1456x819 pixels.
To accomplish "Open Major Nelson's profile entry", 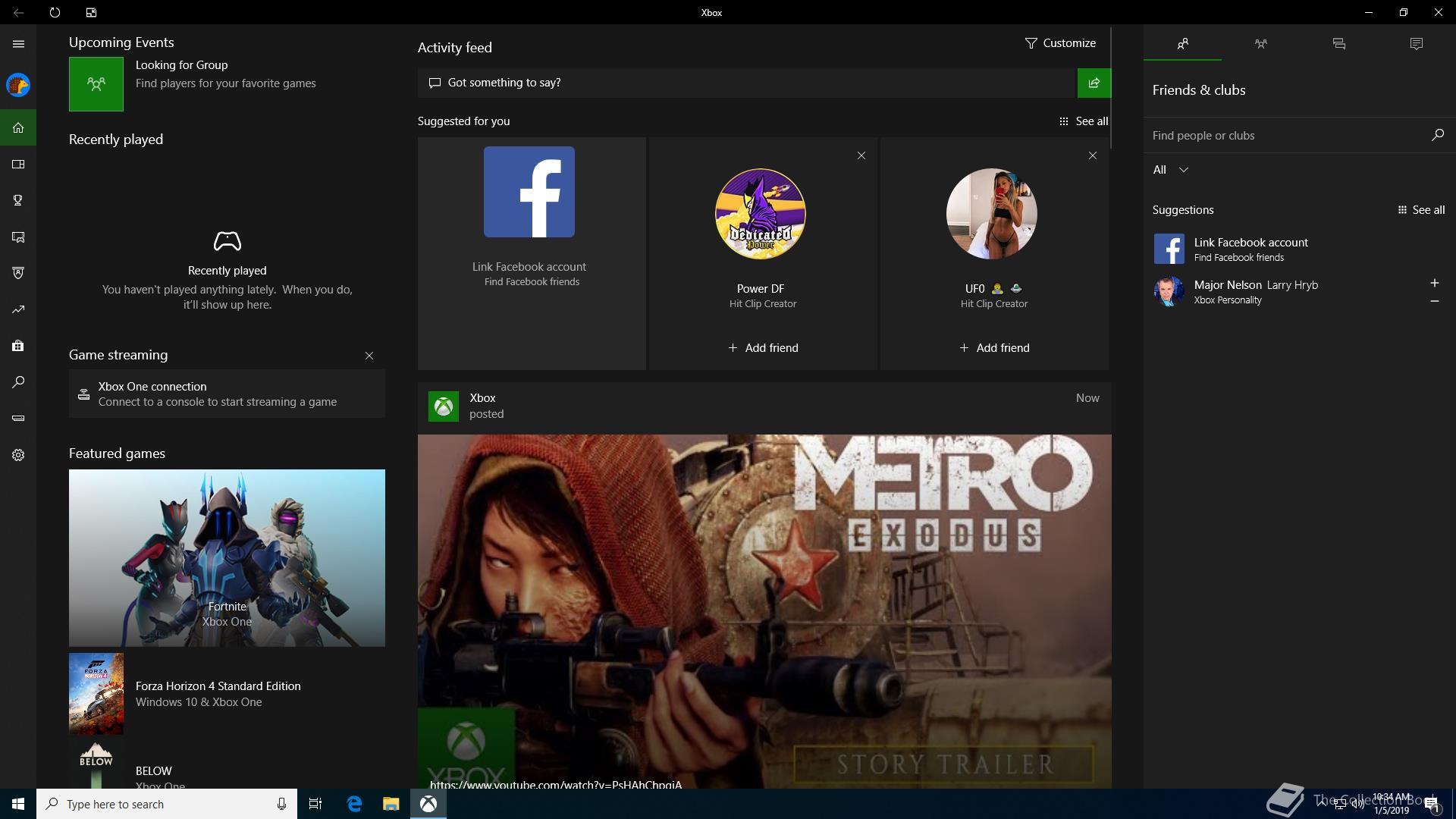I will pyautogui.click(x=1282, y=291).
